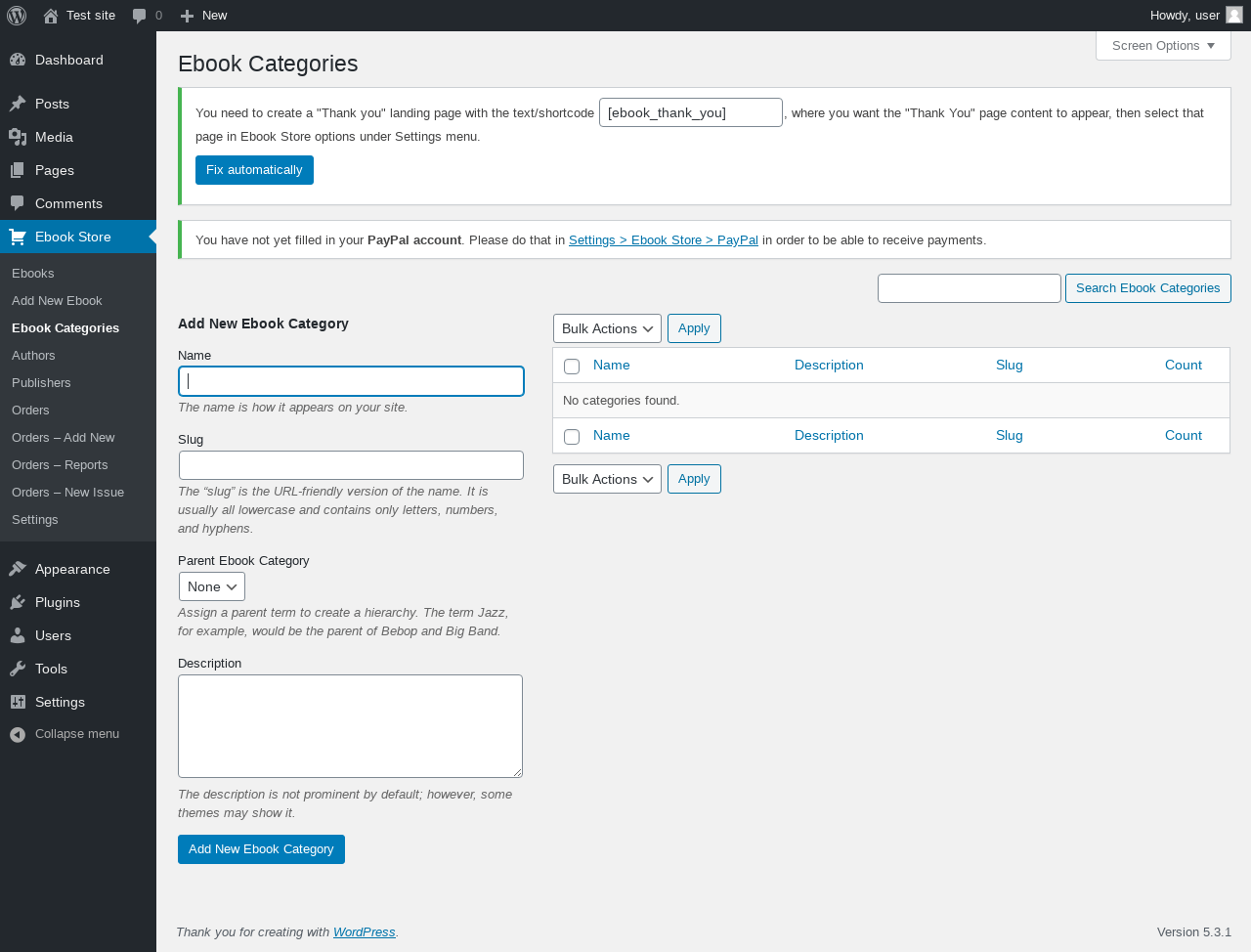Open the top Bulk Actions dropdown
The width and height of the screenshot is (1251, 952).
607,328
